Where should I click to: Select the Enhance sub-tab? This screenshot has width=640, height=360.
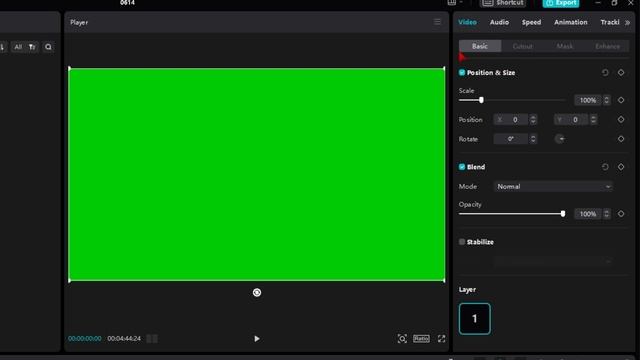click(607, 46)
